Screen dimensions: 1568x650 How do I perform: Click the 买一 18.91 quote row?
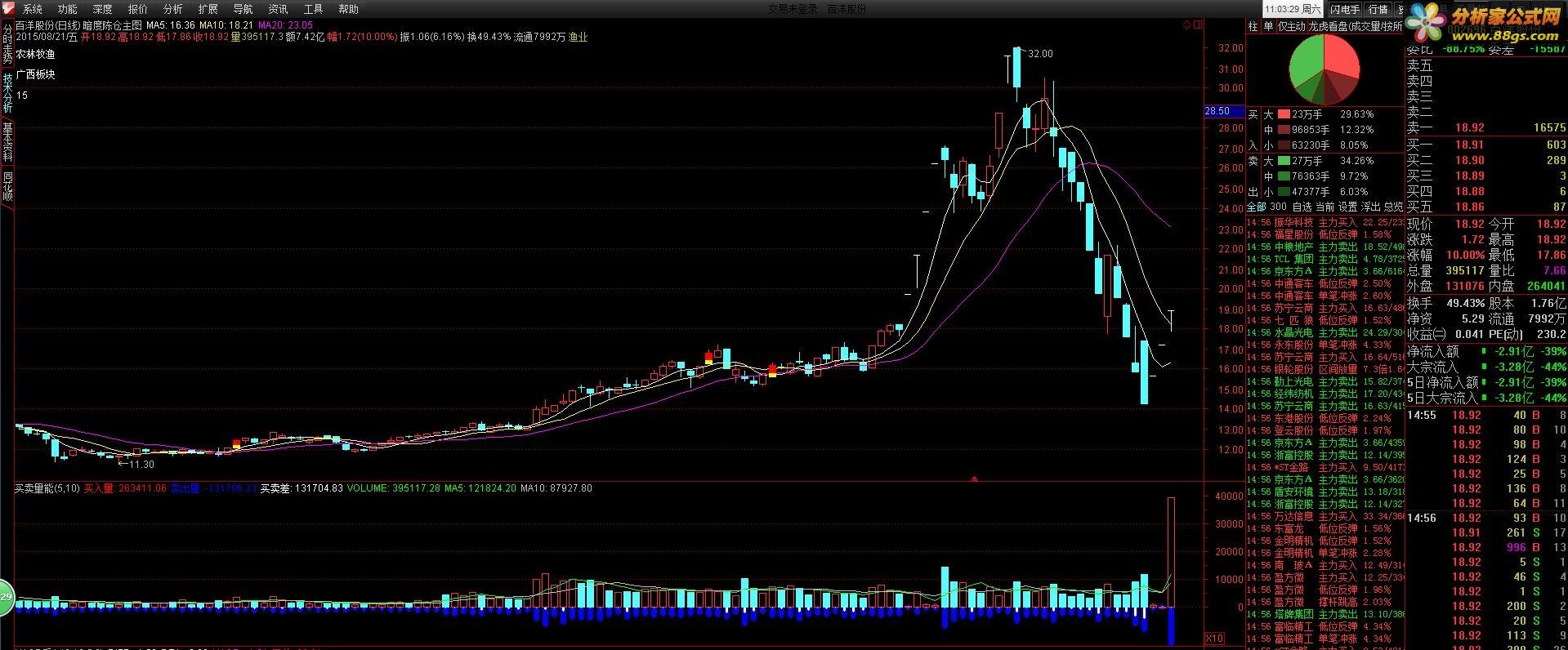[x=1486, y=145]
